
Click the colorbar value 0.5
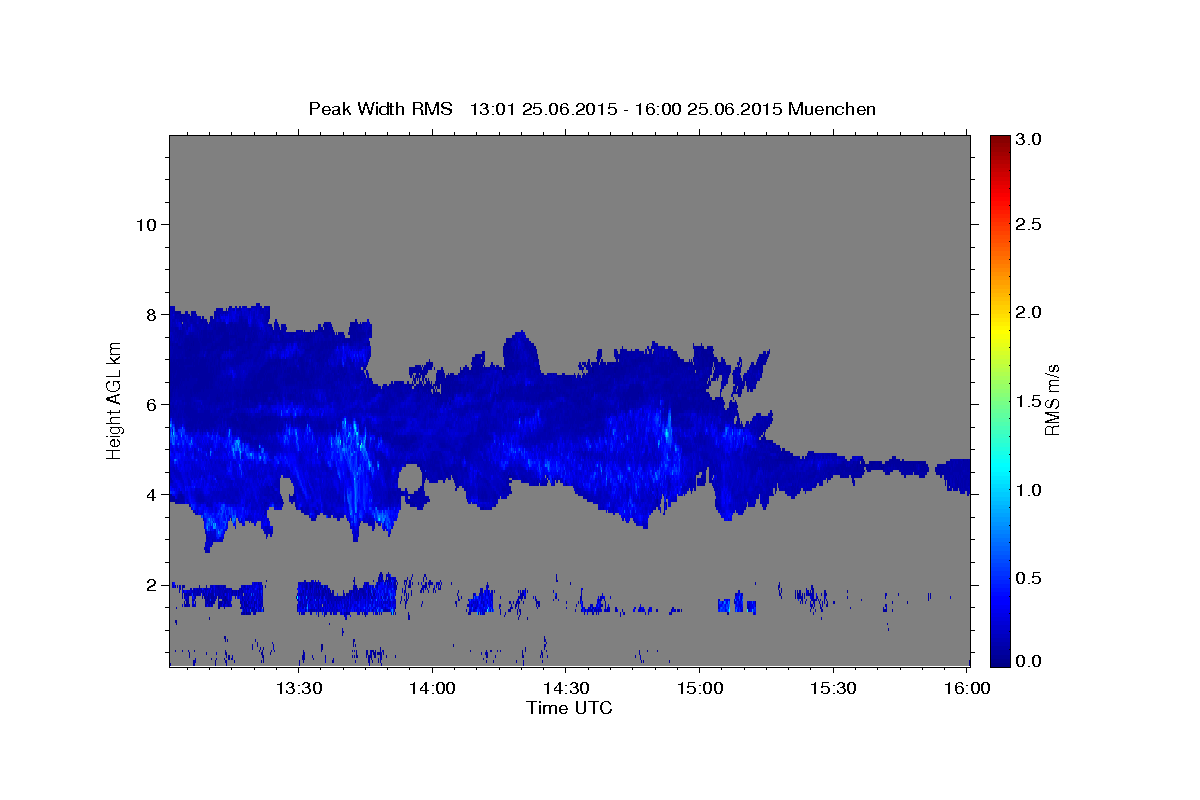pos(1029,578)
